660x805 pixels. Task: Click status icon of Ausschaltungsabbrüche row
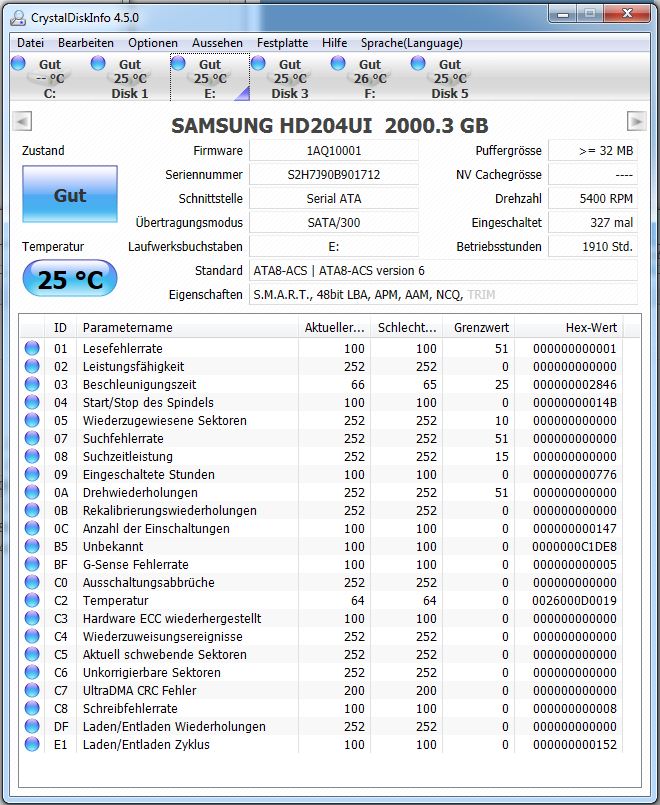(32, 582)
